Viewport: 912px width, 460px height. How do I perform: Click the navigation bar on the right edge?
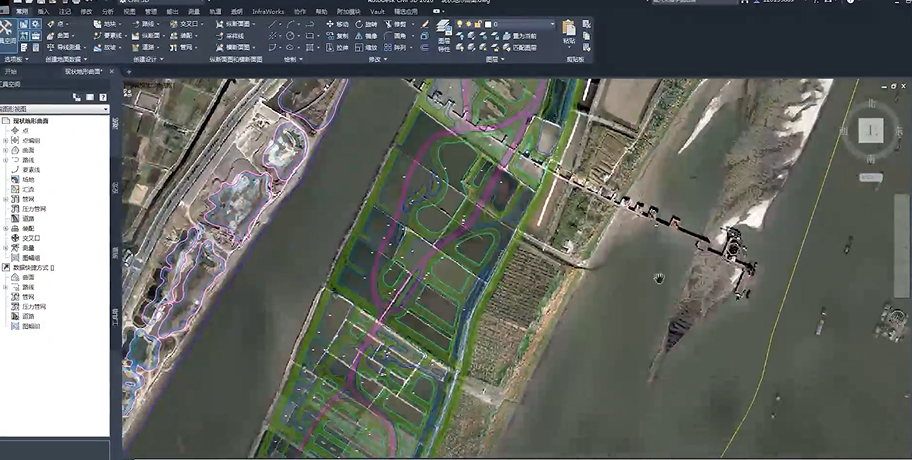pyautogui.click(x=902, y=245)
